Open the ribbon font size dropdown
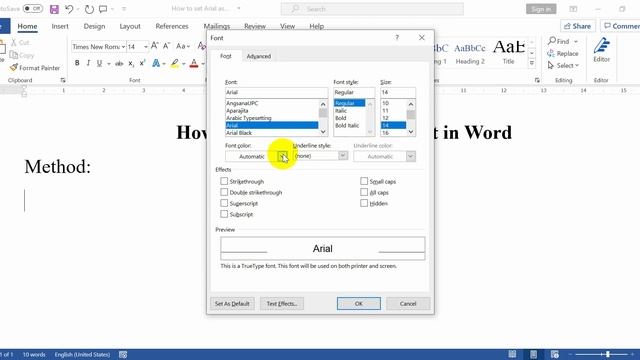The image size is (640, 360). point(145,47)
